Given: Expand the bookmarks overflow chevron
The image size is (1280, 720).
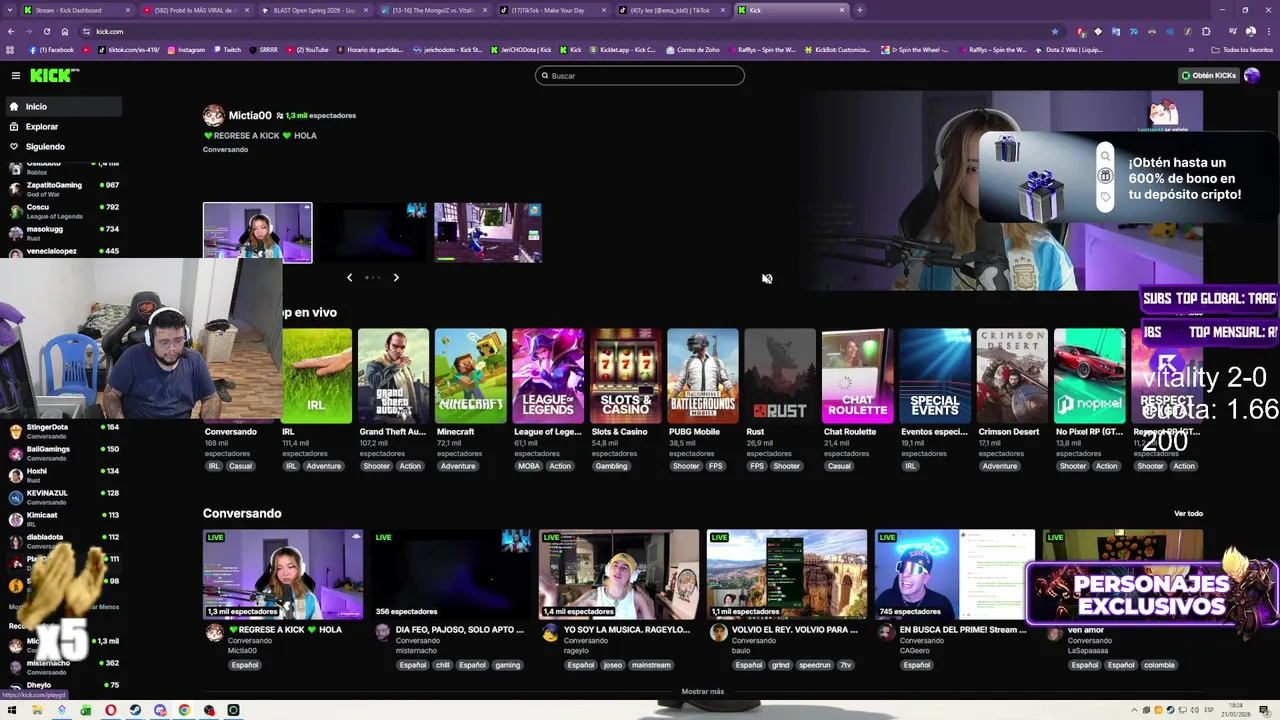Looking at the screenshot, I should click(1191, 49).
